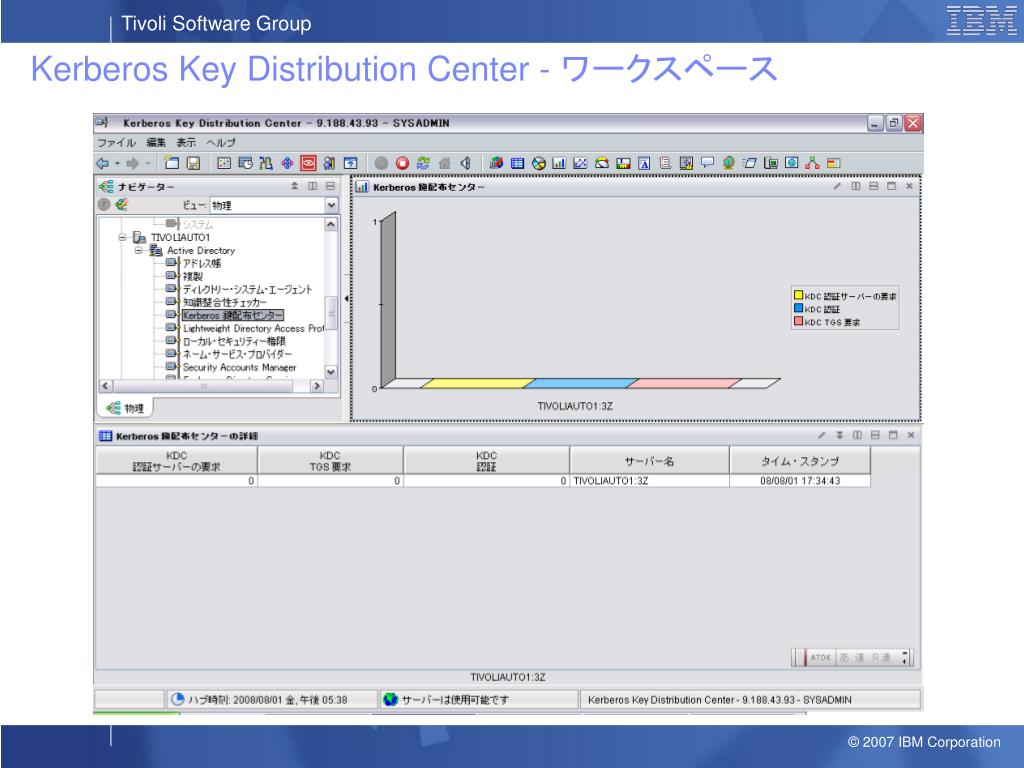This screenshot has width=1024, height=768.
Task: Sort by サーバー名 column header
Action: (649, 461)
